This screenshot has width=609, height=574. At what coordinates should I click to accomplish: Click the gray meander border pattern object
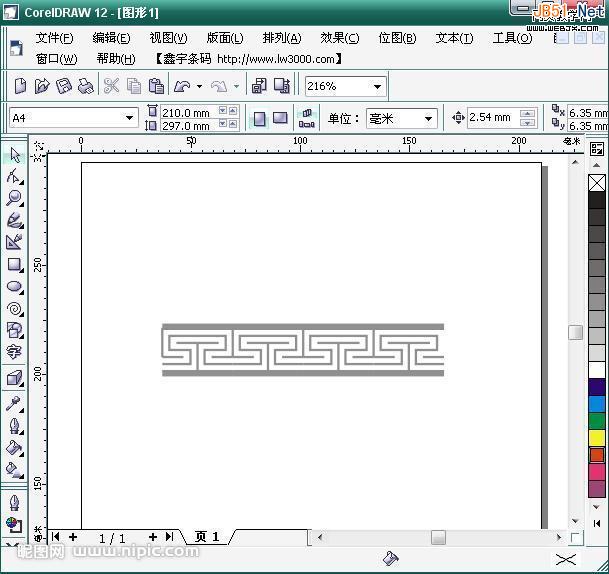point(303,350)
